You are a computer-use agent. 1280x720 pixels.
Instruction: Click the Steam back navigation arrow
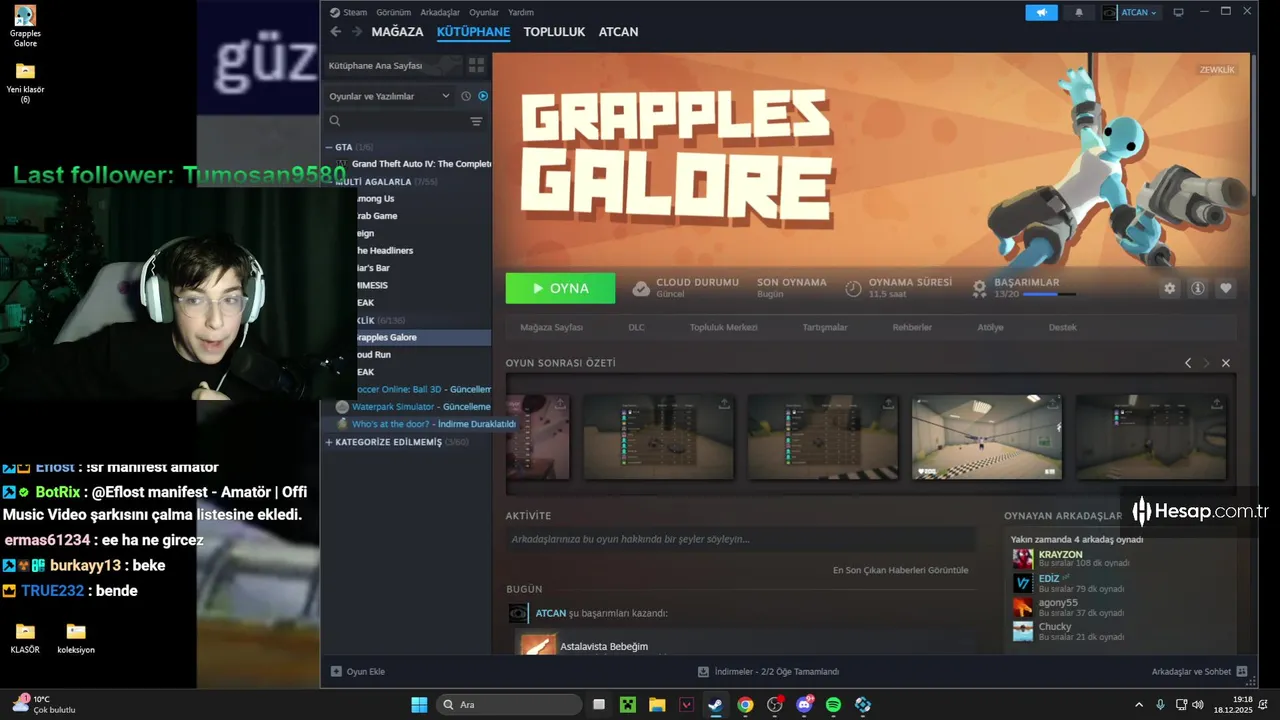[336, 32]
